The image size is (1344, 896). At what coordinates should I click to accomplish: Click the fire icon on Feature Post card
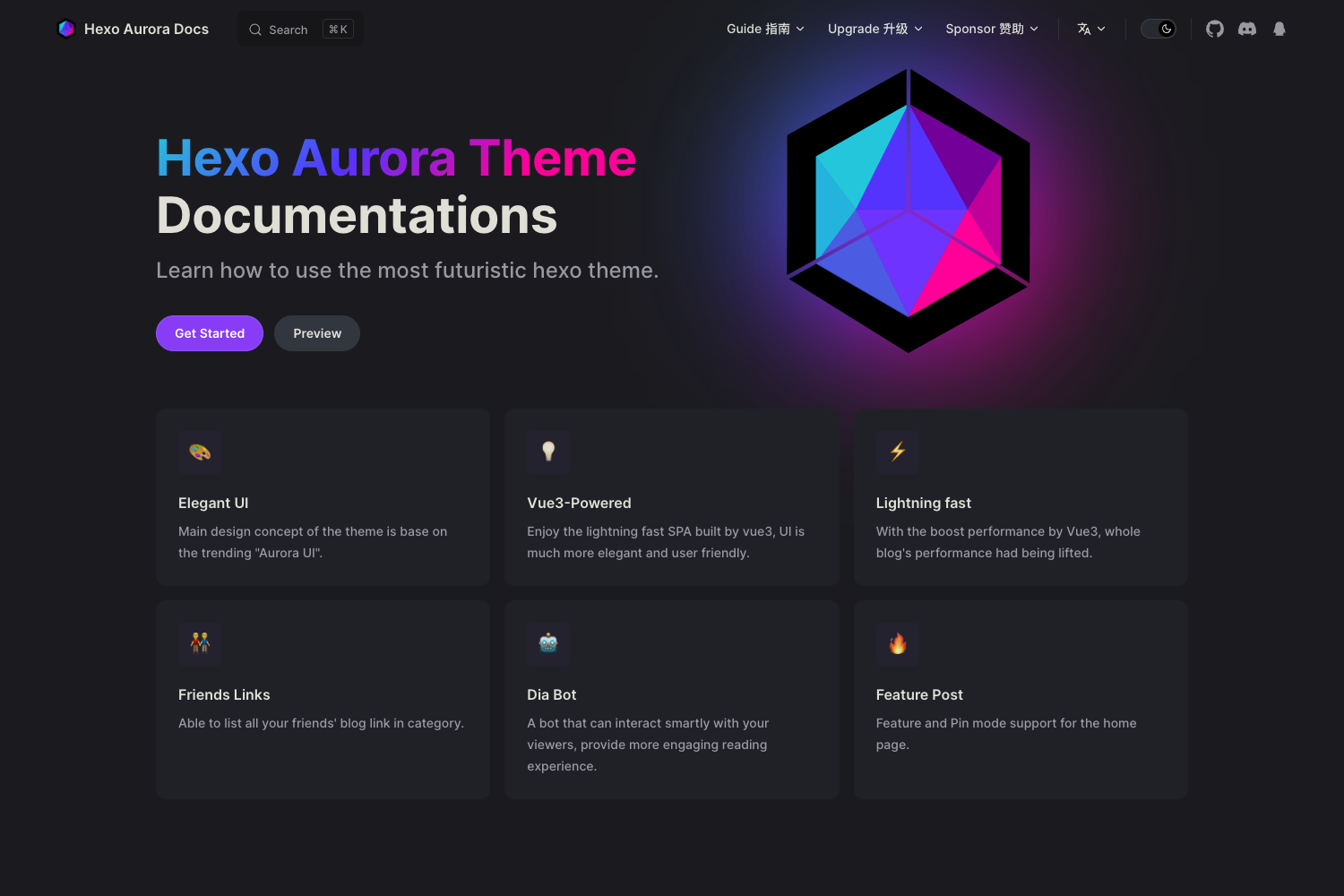click(898, 644)
